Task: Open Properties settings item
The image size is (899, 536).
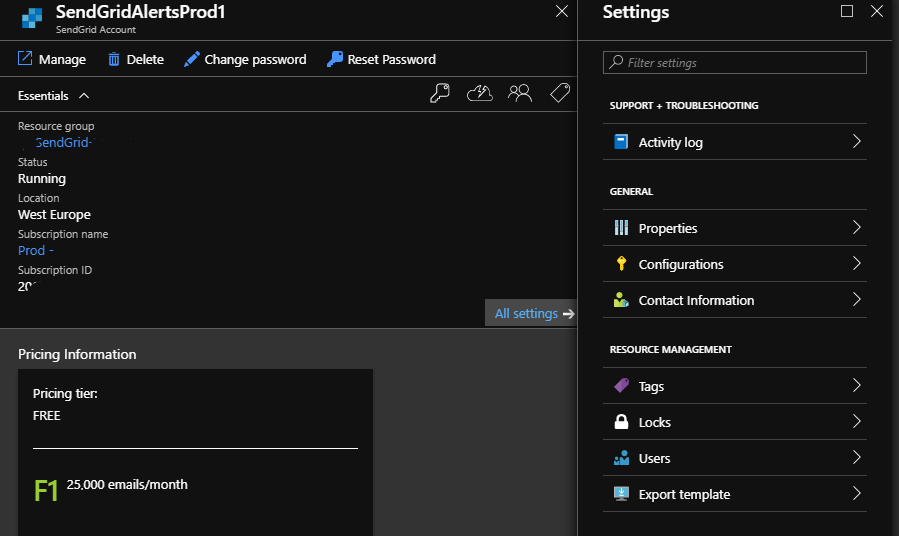Action: tap(735, 228)
